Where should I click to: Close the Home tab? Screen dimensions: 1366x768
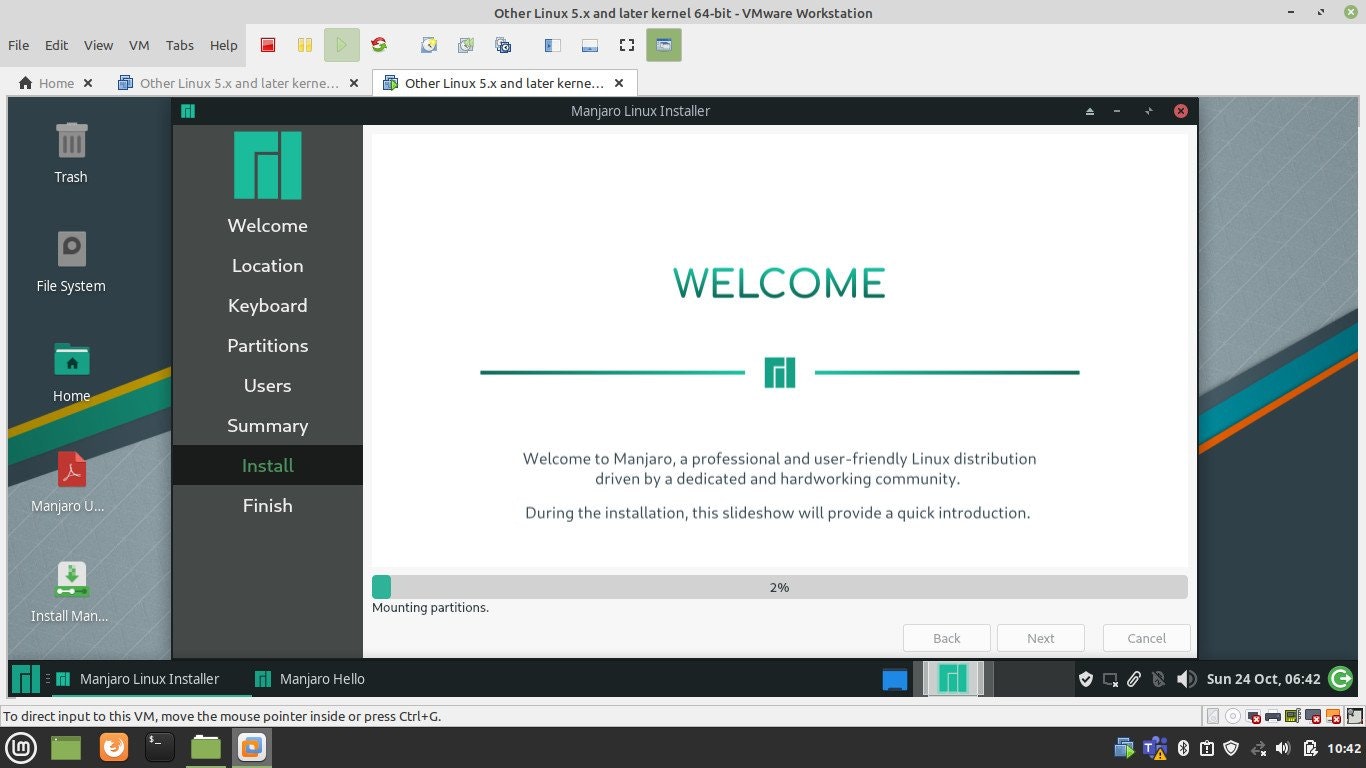coord(88,83)
